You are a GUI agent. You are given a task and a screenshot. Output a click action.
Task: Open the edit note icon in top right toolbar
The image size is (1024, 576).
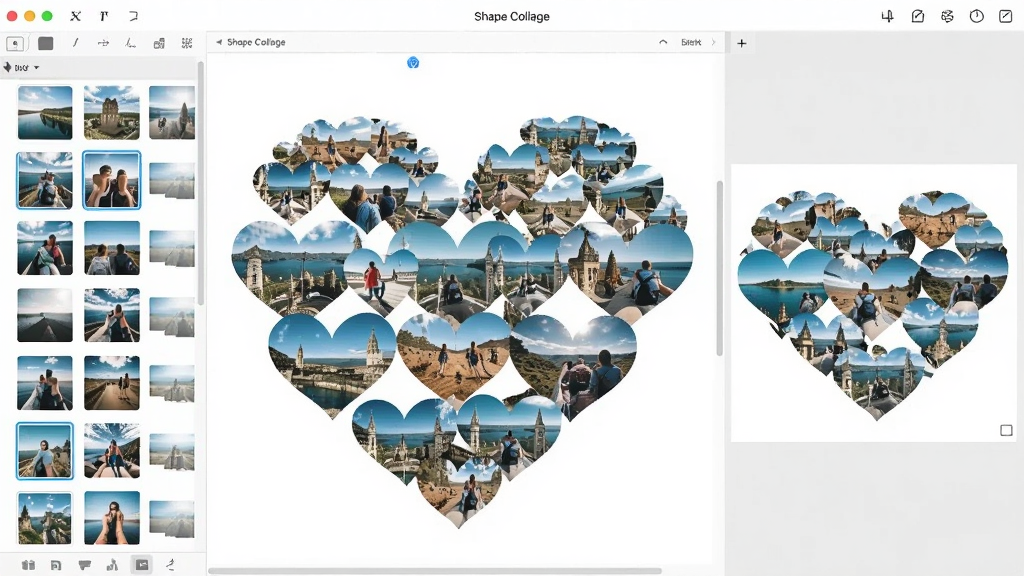coord(918,16)
